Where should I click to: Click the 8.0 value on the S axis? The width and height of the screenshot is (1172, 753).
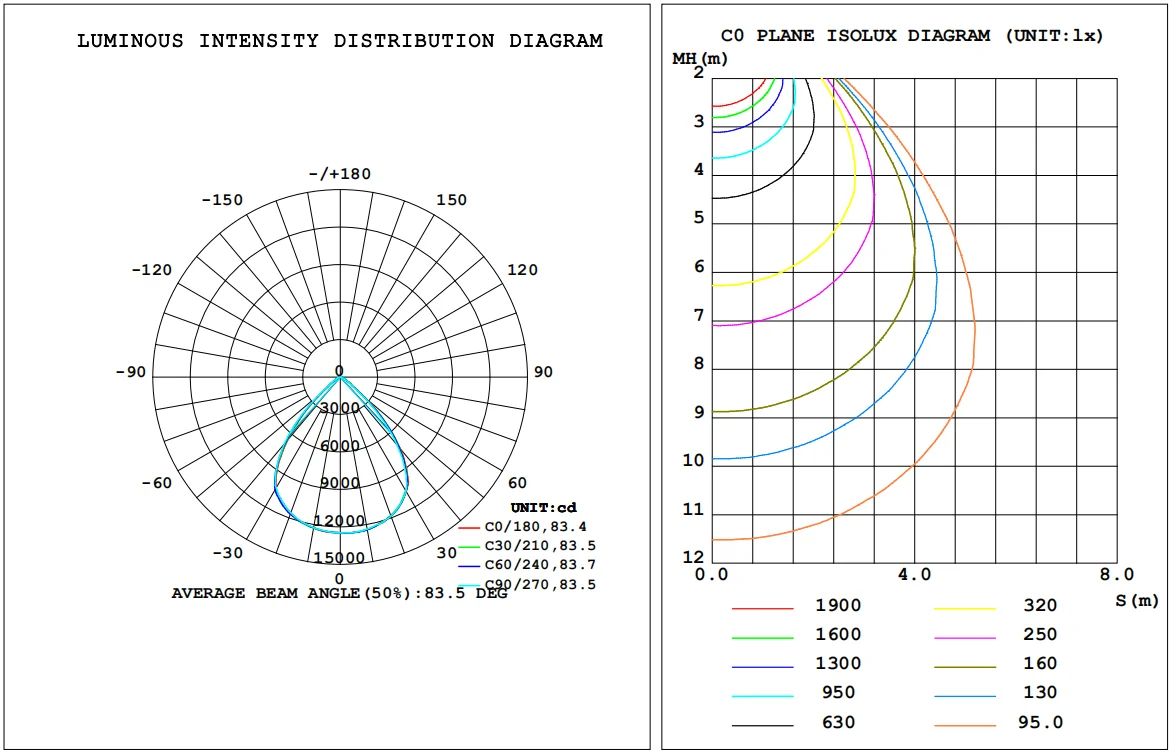(1116, 575)
